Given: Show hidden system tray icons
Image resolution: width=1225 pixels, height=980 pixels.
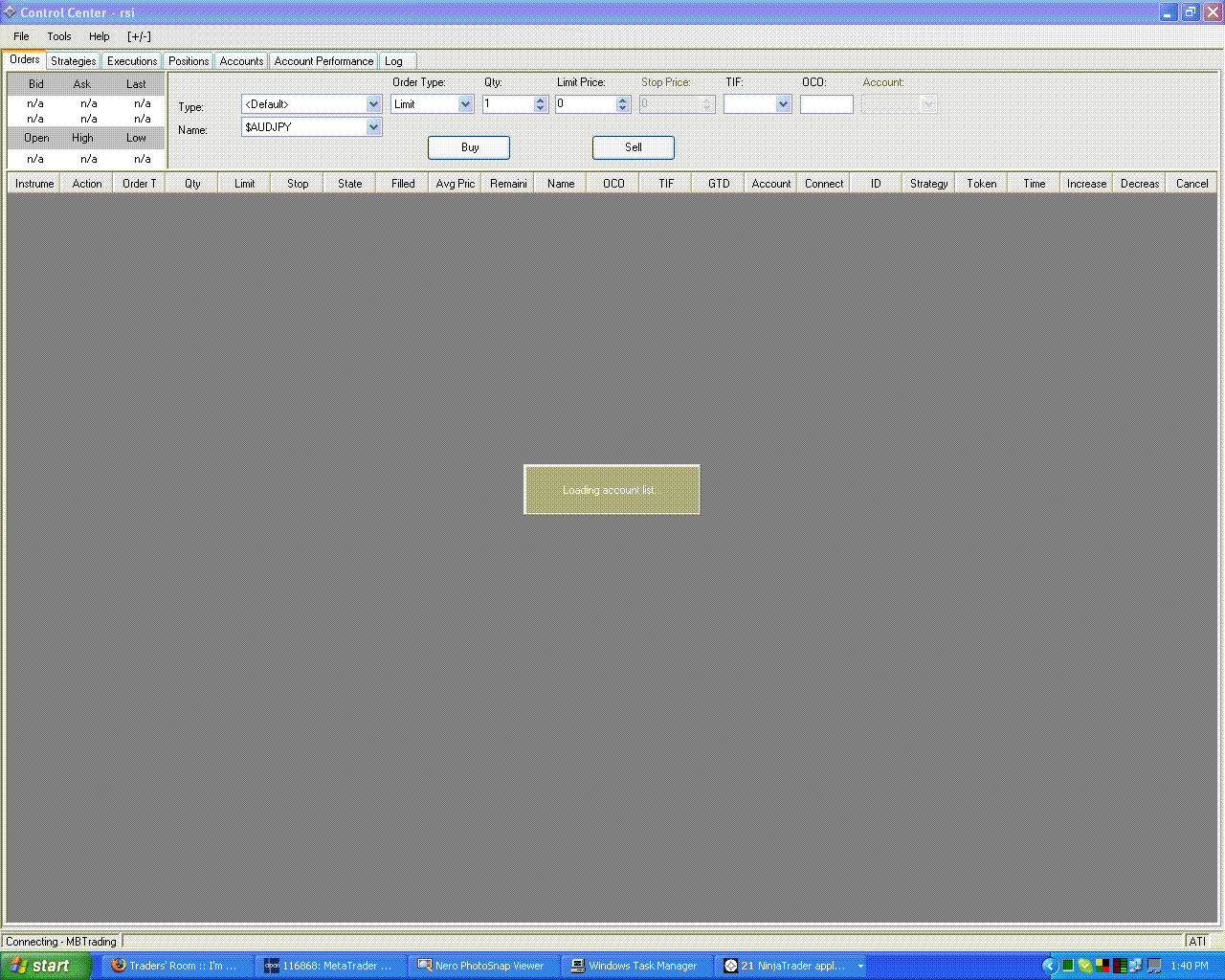Looking at the screenshot, I should tap(1049, 966).
